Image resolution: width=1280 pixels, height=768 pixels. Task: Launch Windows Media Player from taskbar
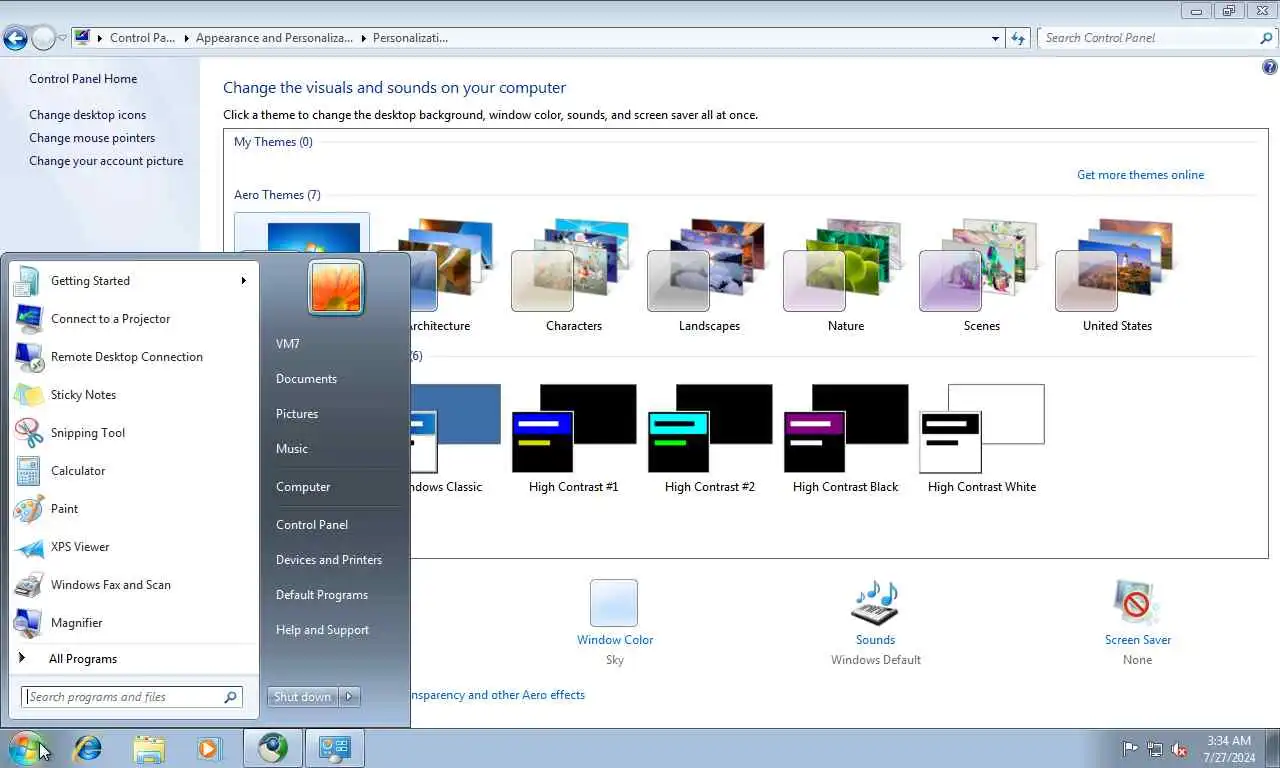[209, 748]
